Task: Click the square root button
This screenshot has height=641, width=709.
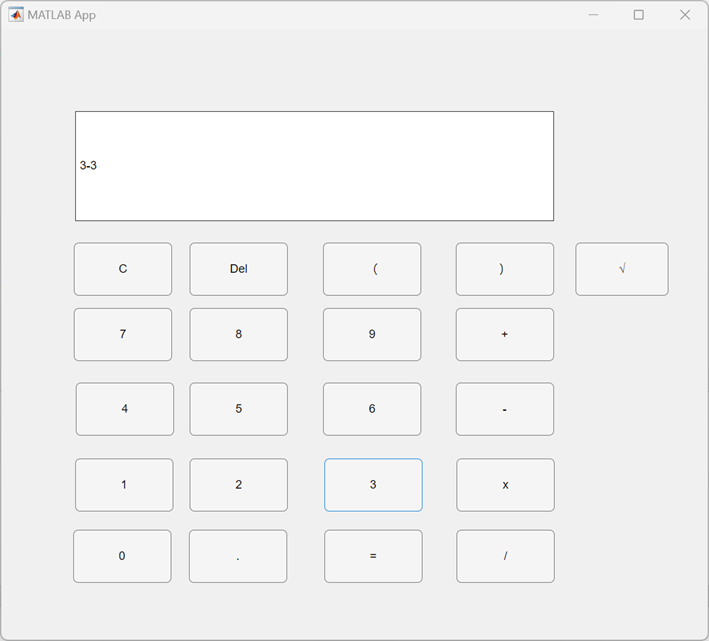Action: point(622,269)
